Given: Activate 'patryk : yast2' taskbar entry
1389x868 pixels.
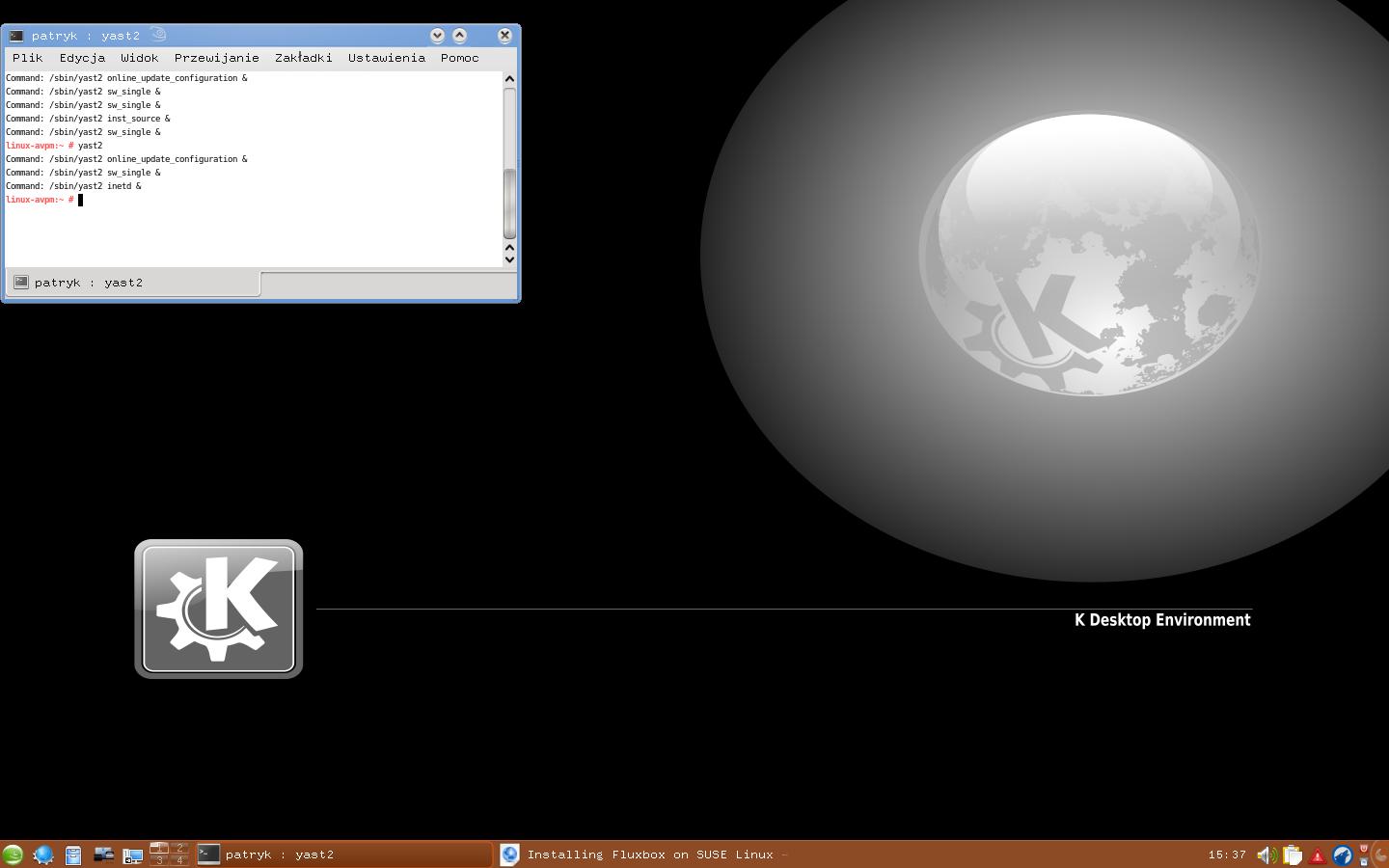Looking at the screenshot, I should pyautogui.click(x=343, y=854).
